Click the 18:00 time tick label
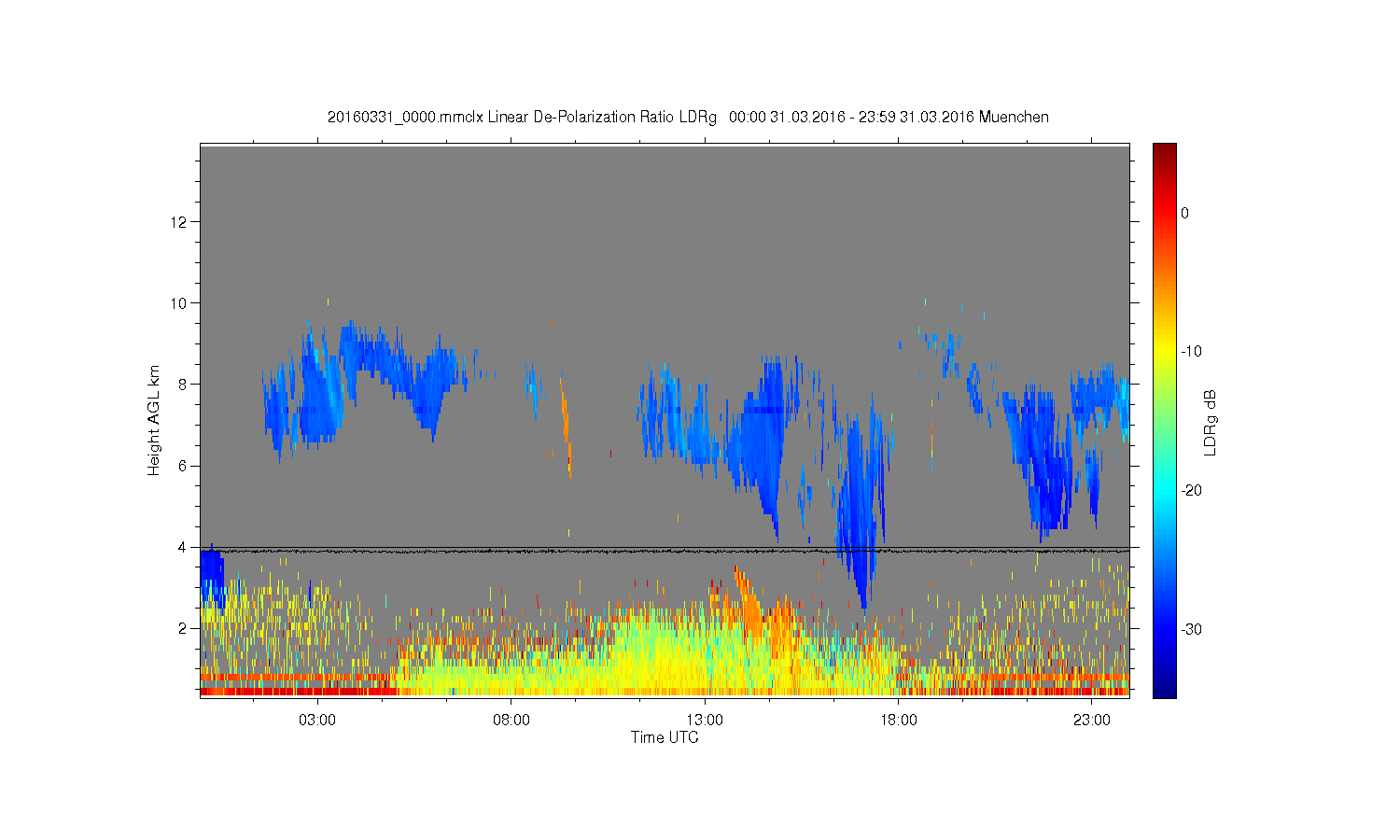Image resolution: width=1400 pixels, height=840 pixels. coord(898,721)
